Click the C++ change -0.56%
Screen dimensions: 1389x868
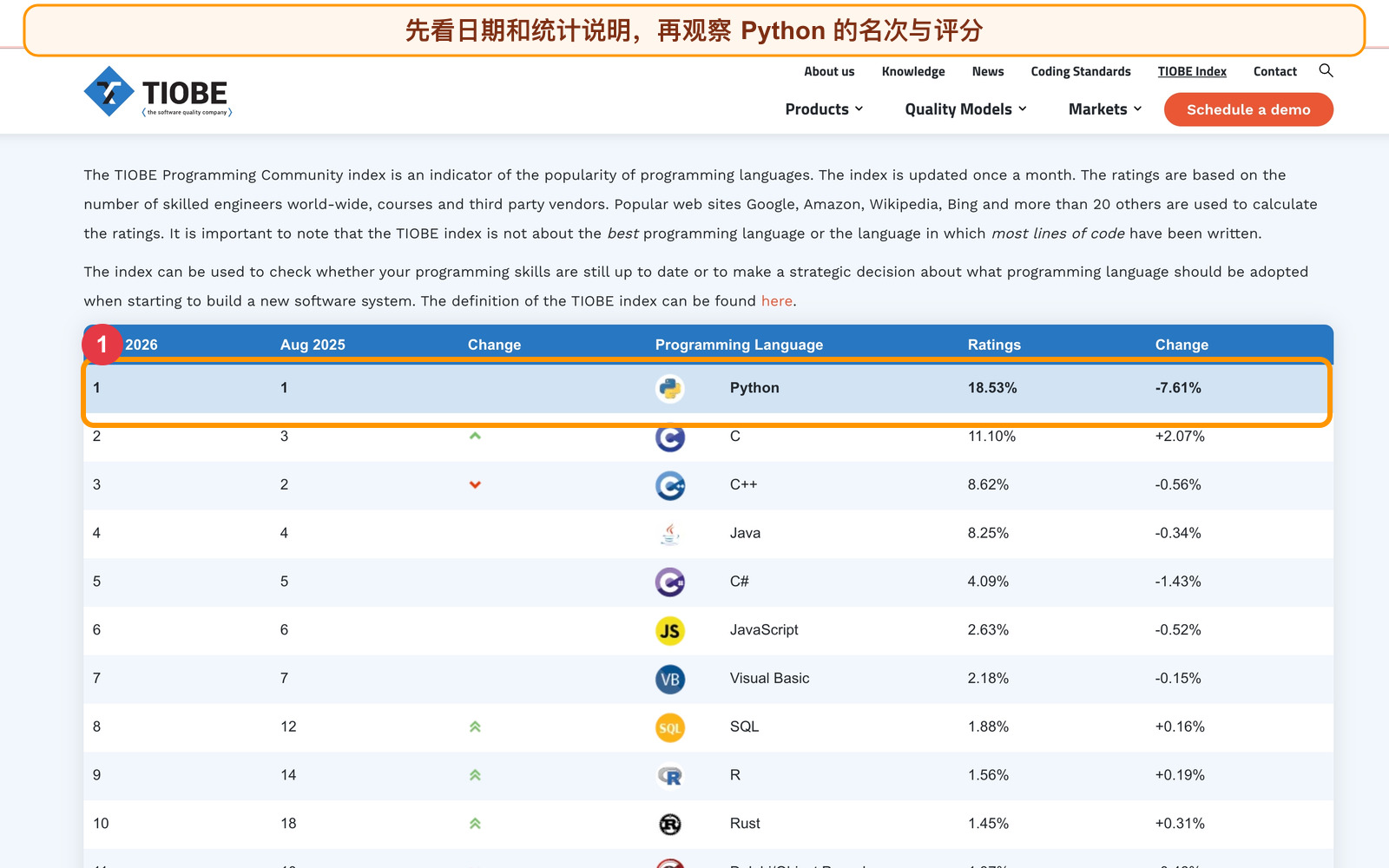[x=1178, y=484]
